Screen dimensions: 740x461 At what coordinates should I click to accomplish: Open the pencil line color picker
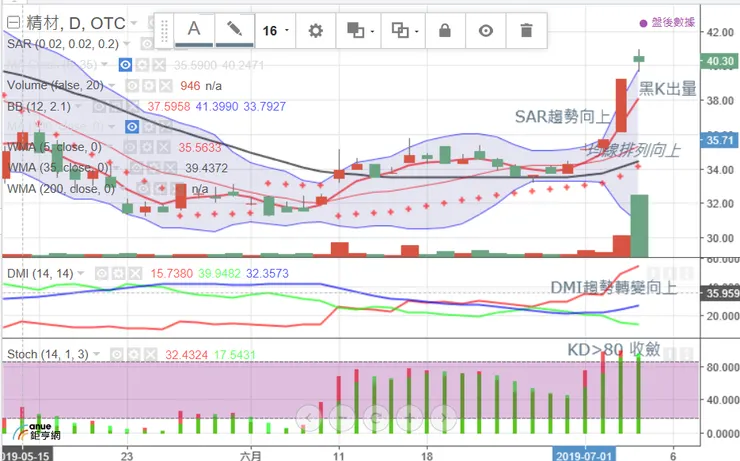pos(235,30)
